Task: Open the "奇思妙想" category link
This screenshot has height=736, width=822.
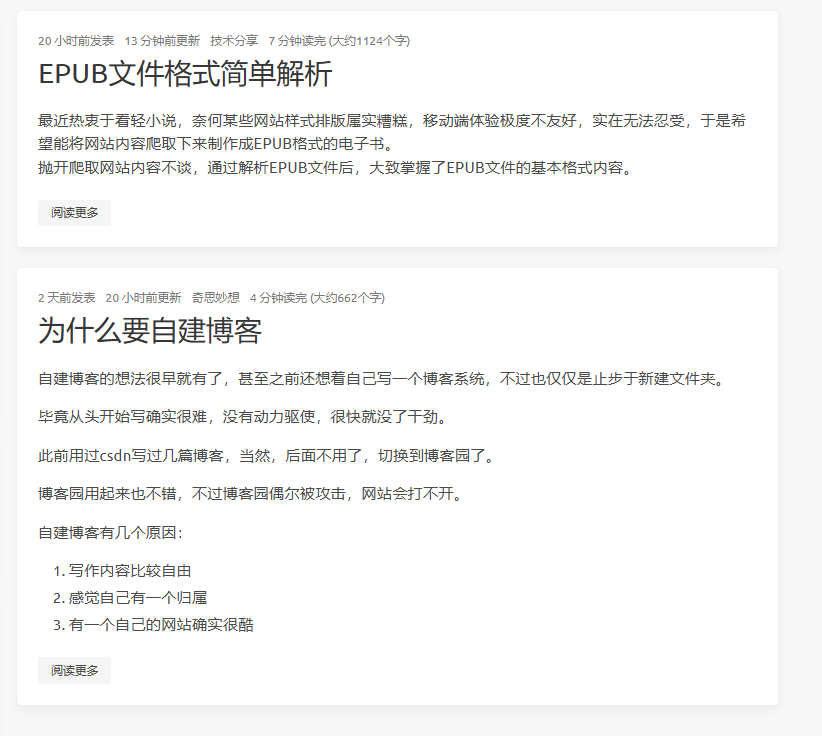Action: coord(215,298)
